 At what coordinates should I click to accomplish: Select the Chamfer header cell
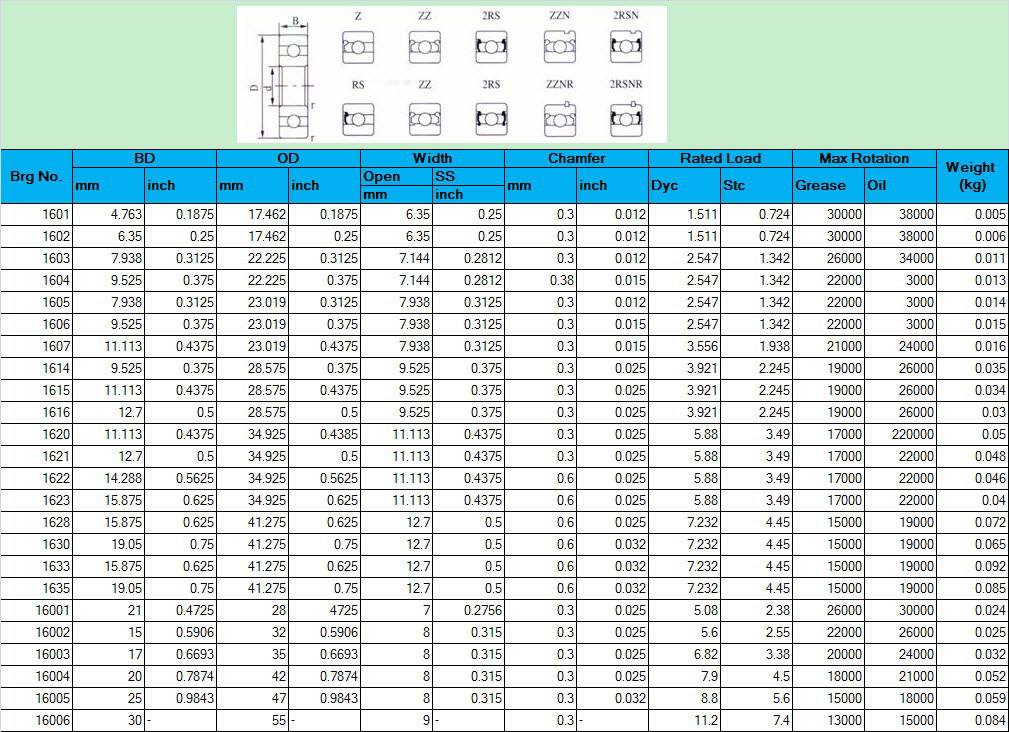pyautogui.click(x=576, y=158)
